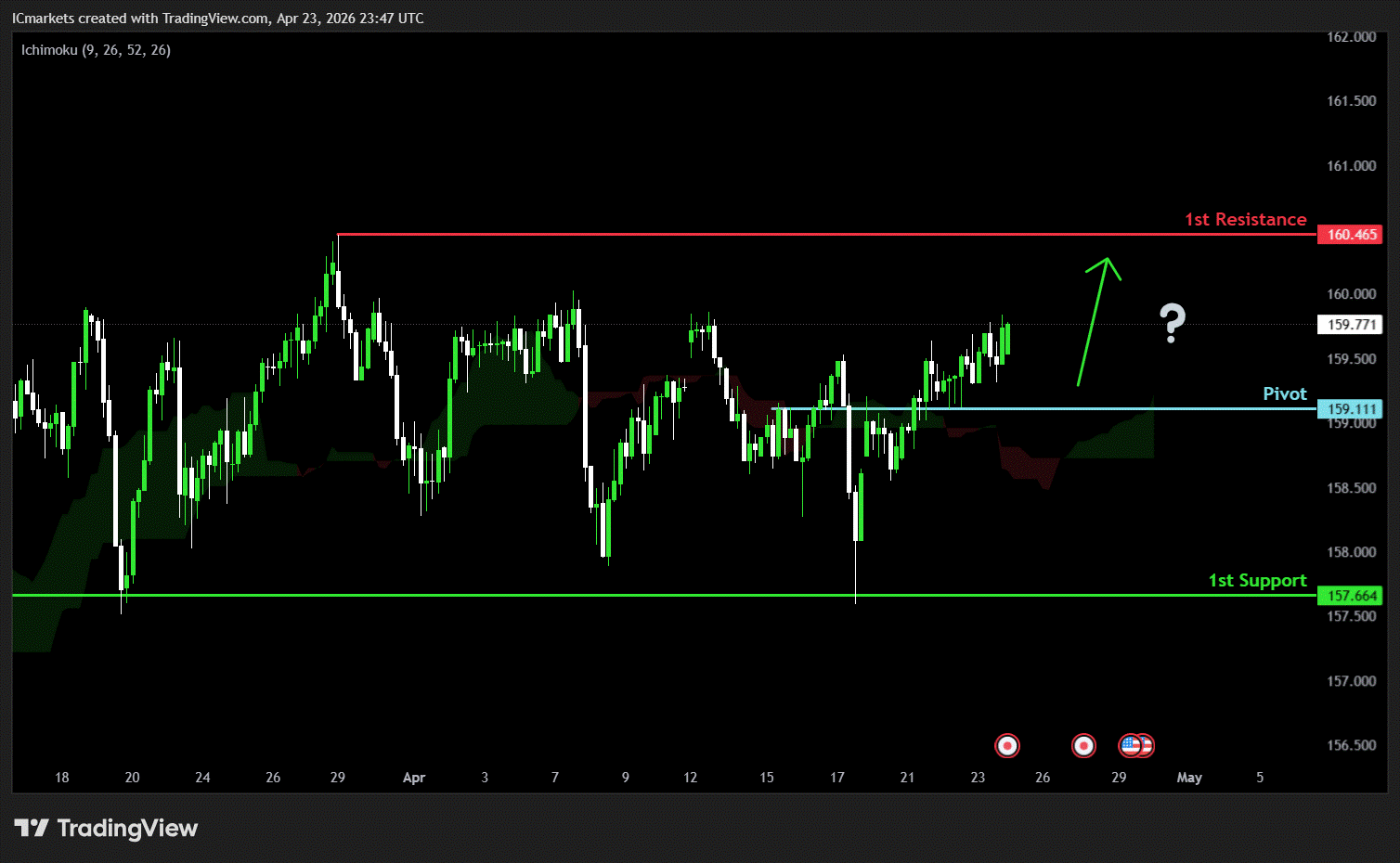Click the green 157.664 price tag
Viewport: 1400px width, 863px height.
pyautogui.click(x=1350, y=596)
